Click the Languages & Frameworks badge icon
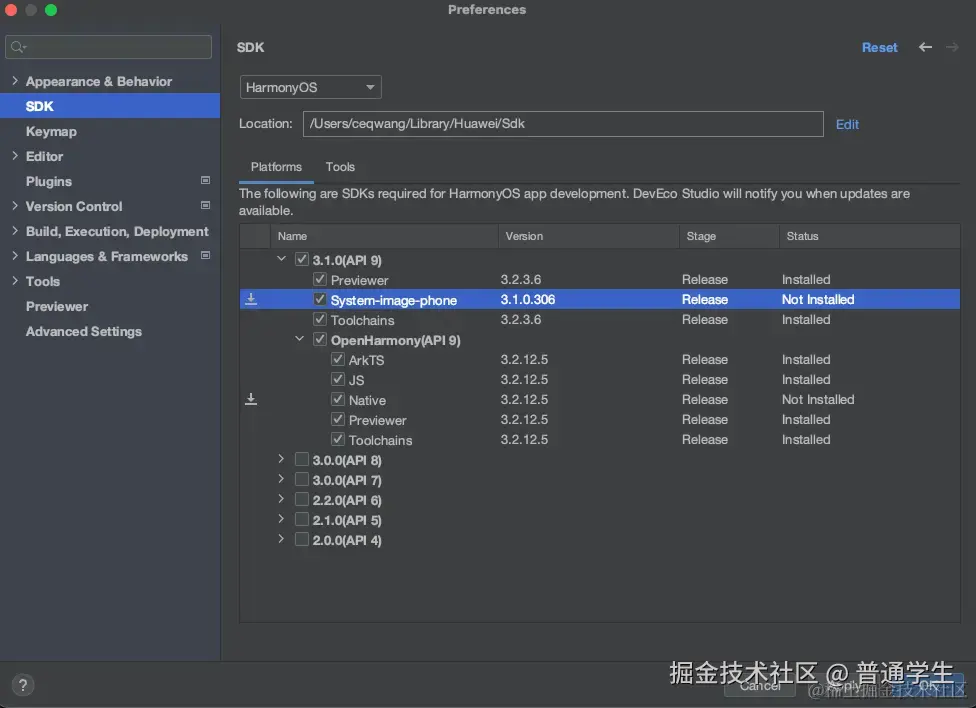976x708 pixels. pyautogui.click(x=205, y=255)
